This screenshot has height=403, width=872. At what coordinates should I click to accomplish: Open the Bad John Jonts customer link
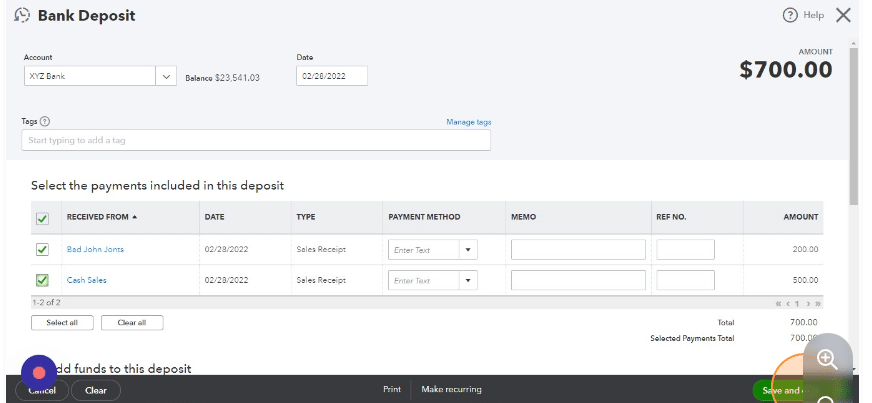point(95,249)
